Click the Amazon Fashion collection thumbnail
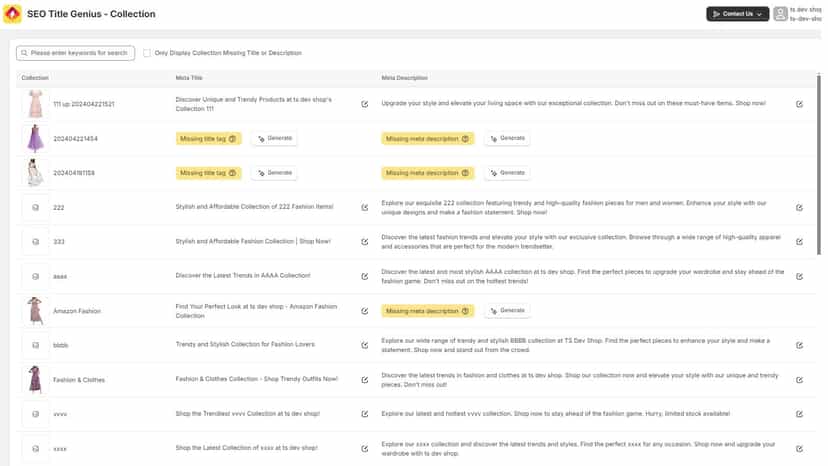 tap(35, 311)
